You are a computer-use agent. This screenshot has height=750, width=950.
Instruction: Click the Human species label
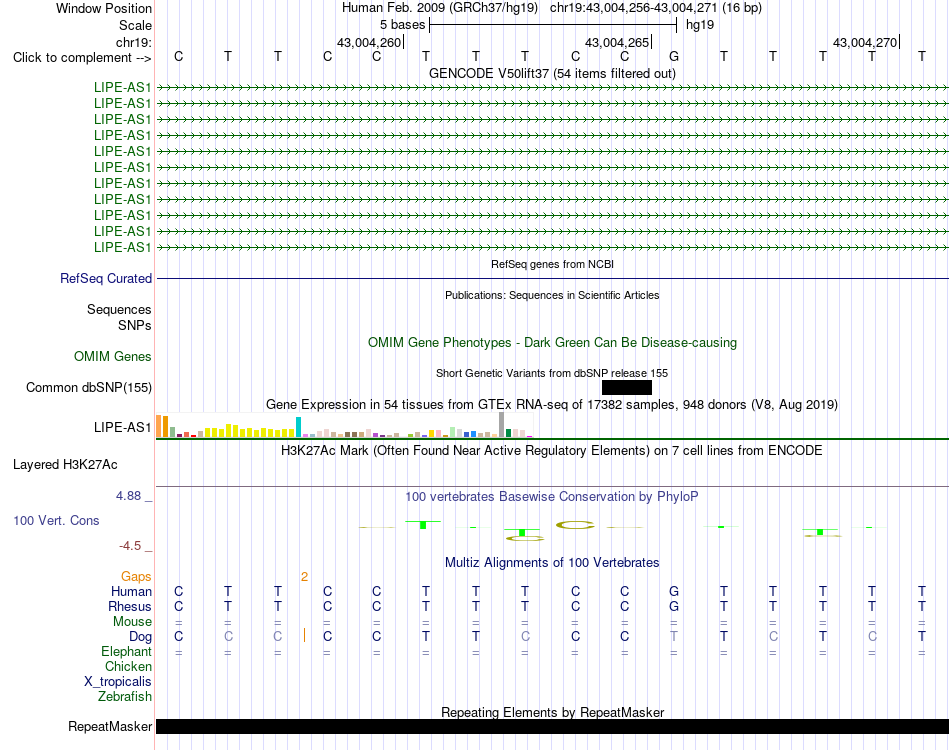tap(131, 592)
